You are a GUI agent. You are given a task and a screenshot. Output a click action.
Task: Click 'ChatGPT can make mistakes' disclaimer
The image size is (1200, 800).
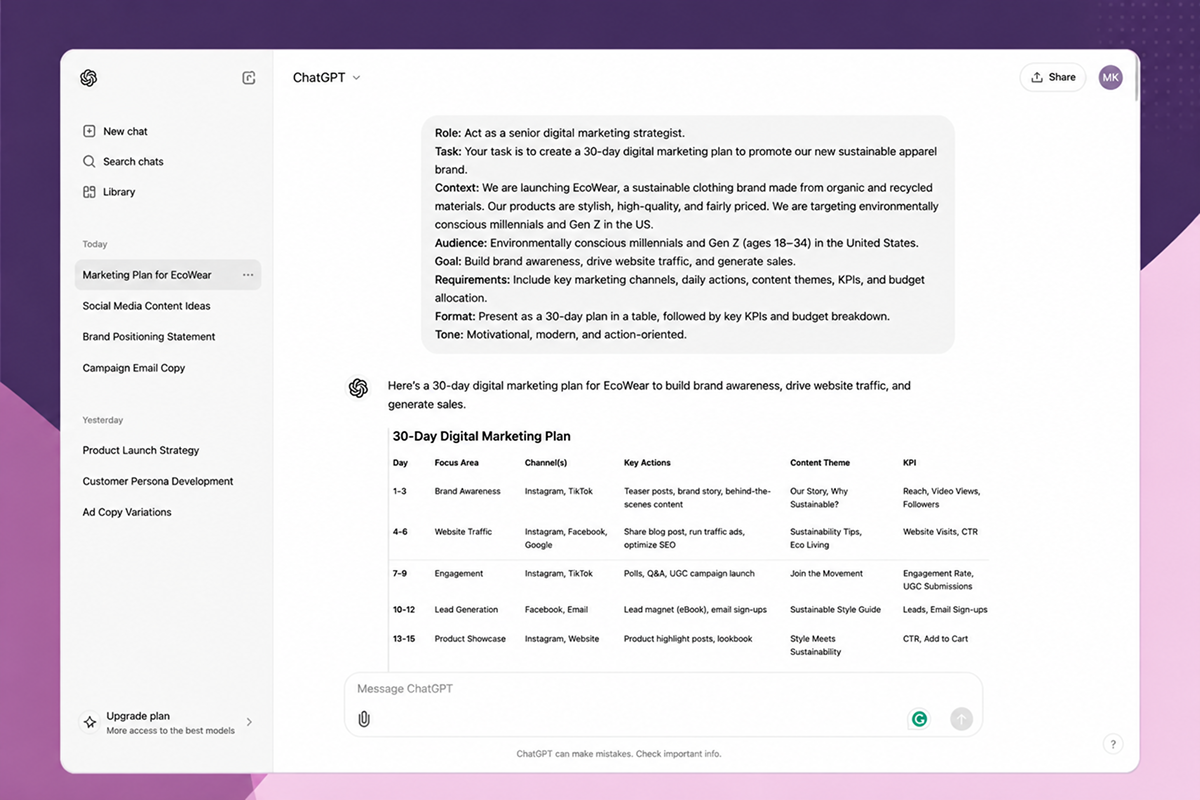click(x=618, y=754)
